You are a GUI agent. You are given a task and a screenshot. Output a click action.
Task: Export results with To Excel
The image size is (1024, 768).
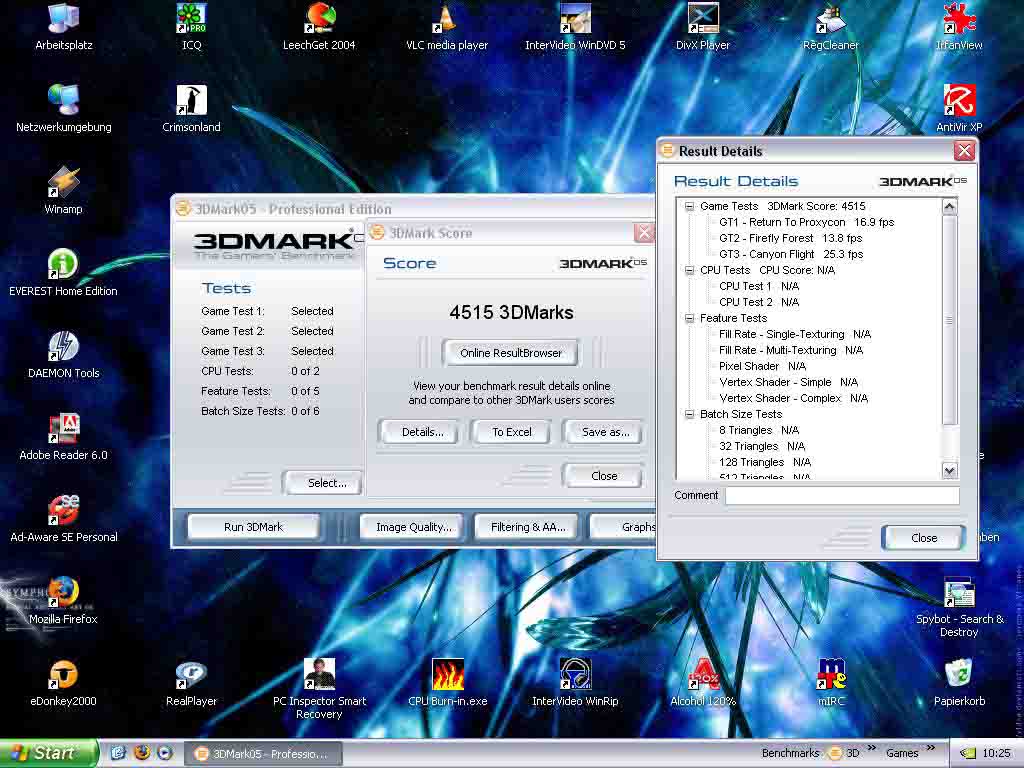(511, 432)
